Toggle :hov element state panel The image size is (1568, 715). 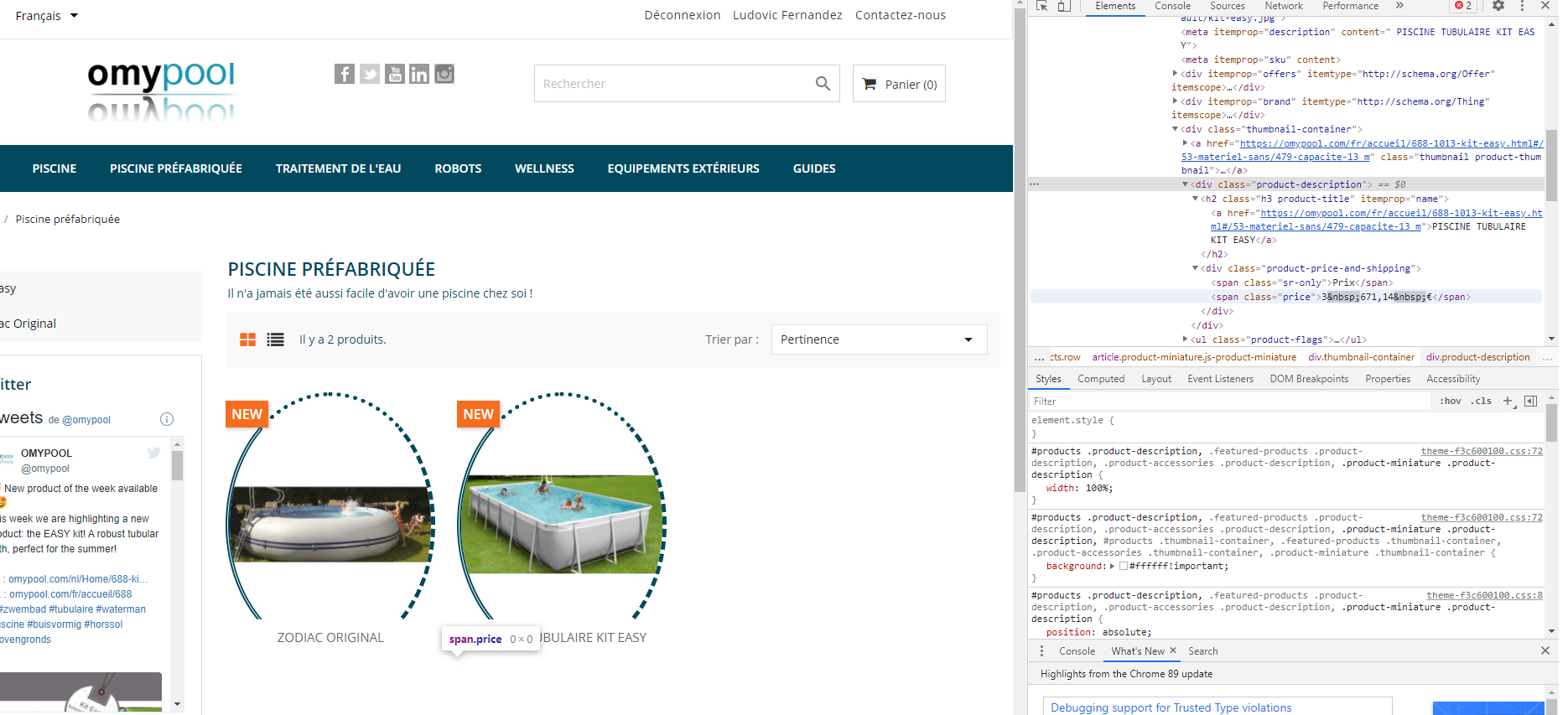(x=1450, y=402)
